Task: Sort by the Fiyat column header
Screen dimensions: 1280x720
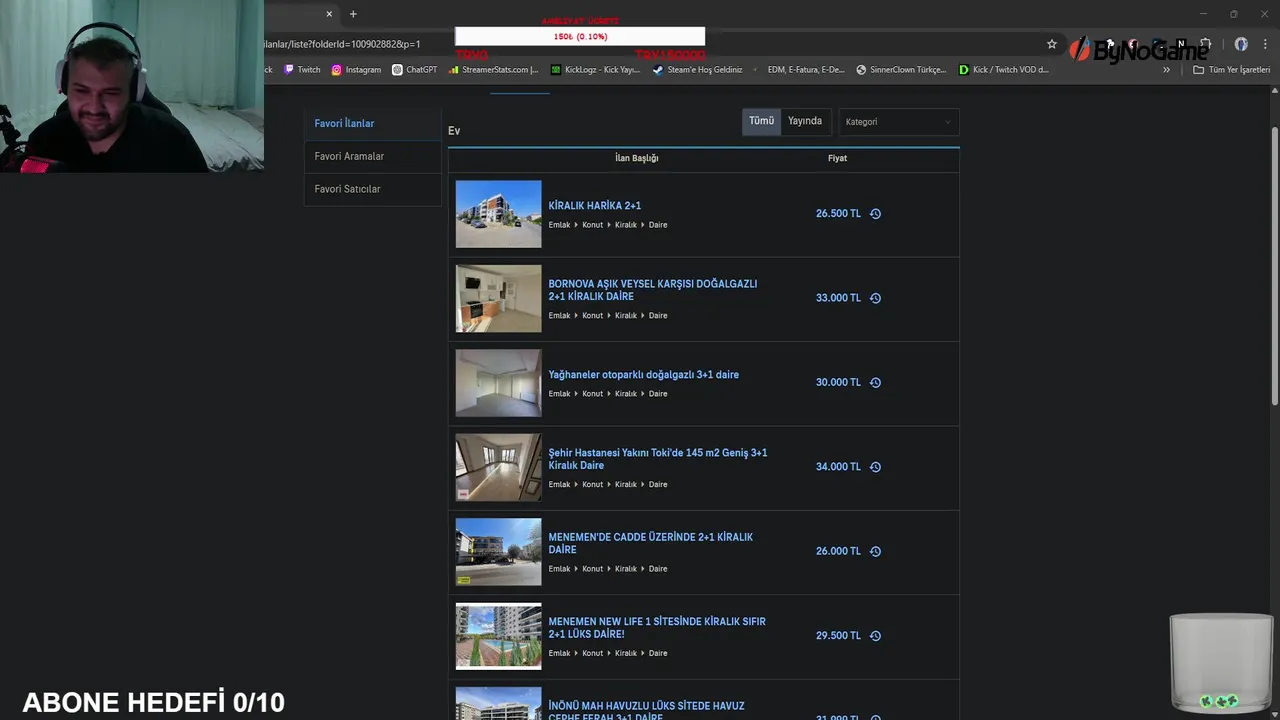Action: click(x=837, y=158)
